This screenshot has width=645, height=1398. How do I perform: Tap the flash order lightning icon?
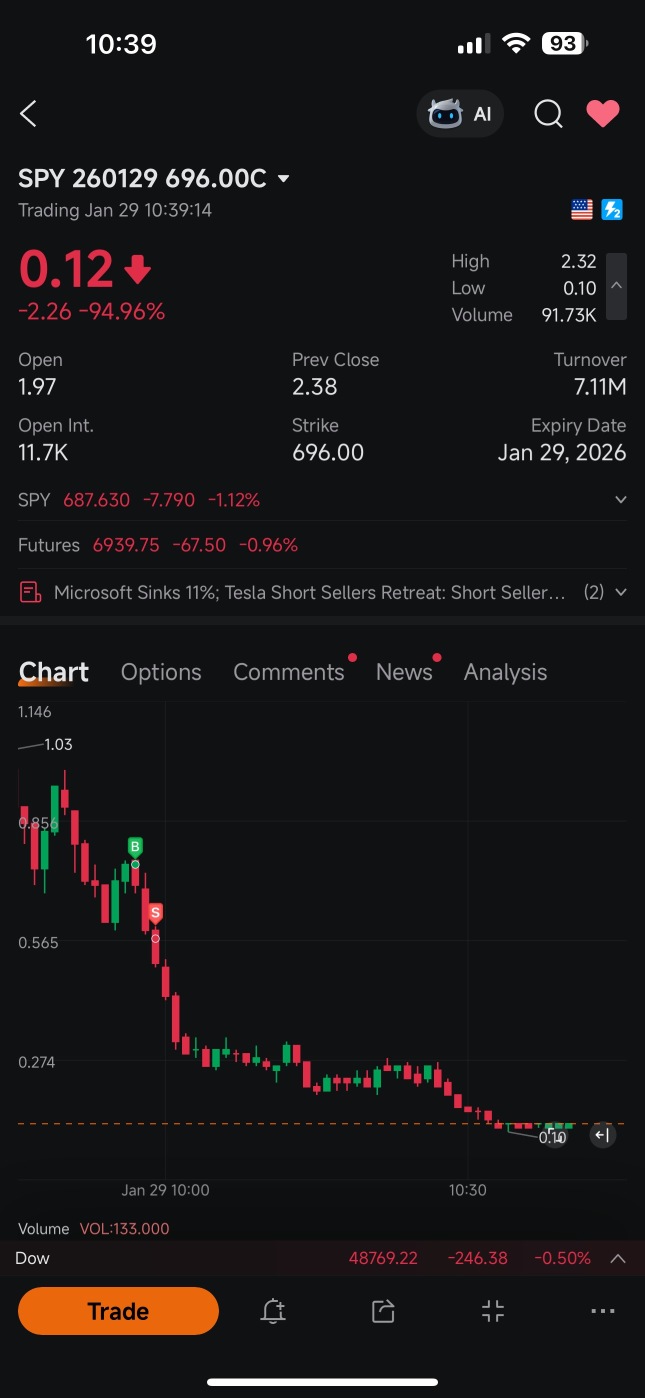coord(611,209)
